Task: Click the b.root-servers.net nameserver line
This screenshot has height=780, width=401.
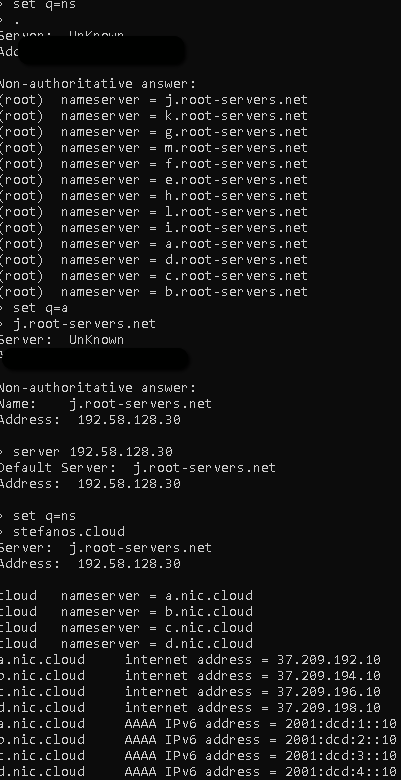Action: [154, 292]
